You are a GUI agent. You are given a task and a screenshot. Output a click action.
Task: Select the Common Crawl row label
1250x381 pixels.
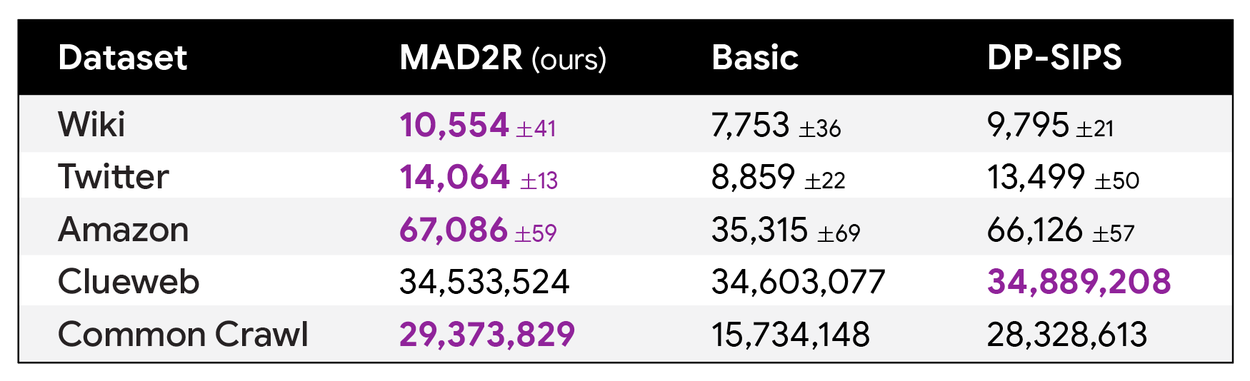pos(183,334)
